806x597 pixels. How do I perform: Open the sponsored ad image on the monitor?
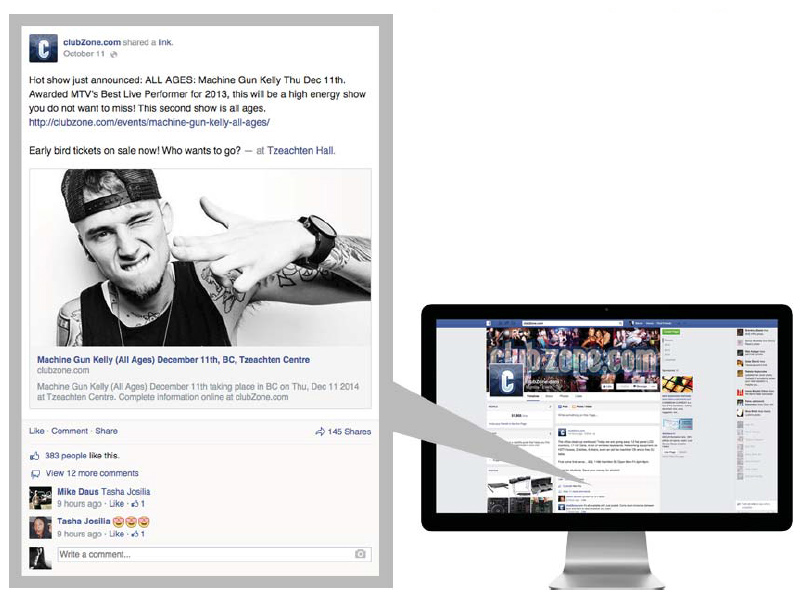[677, 384]
